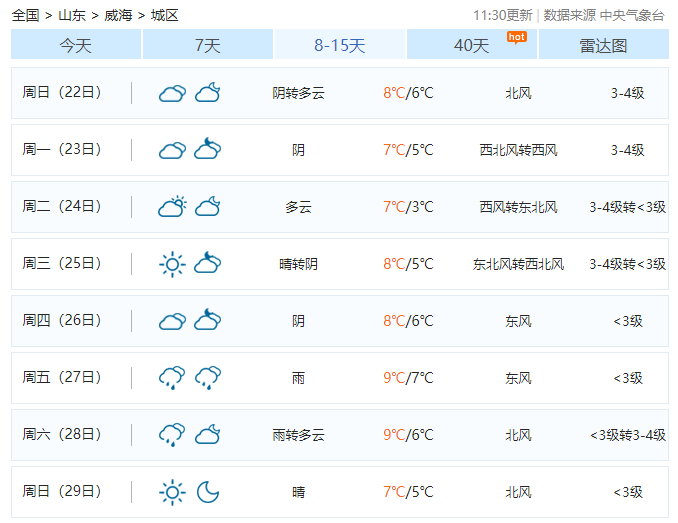
Task: Select date label 周二（24日）
Action: (x=62, y=207)
